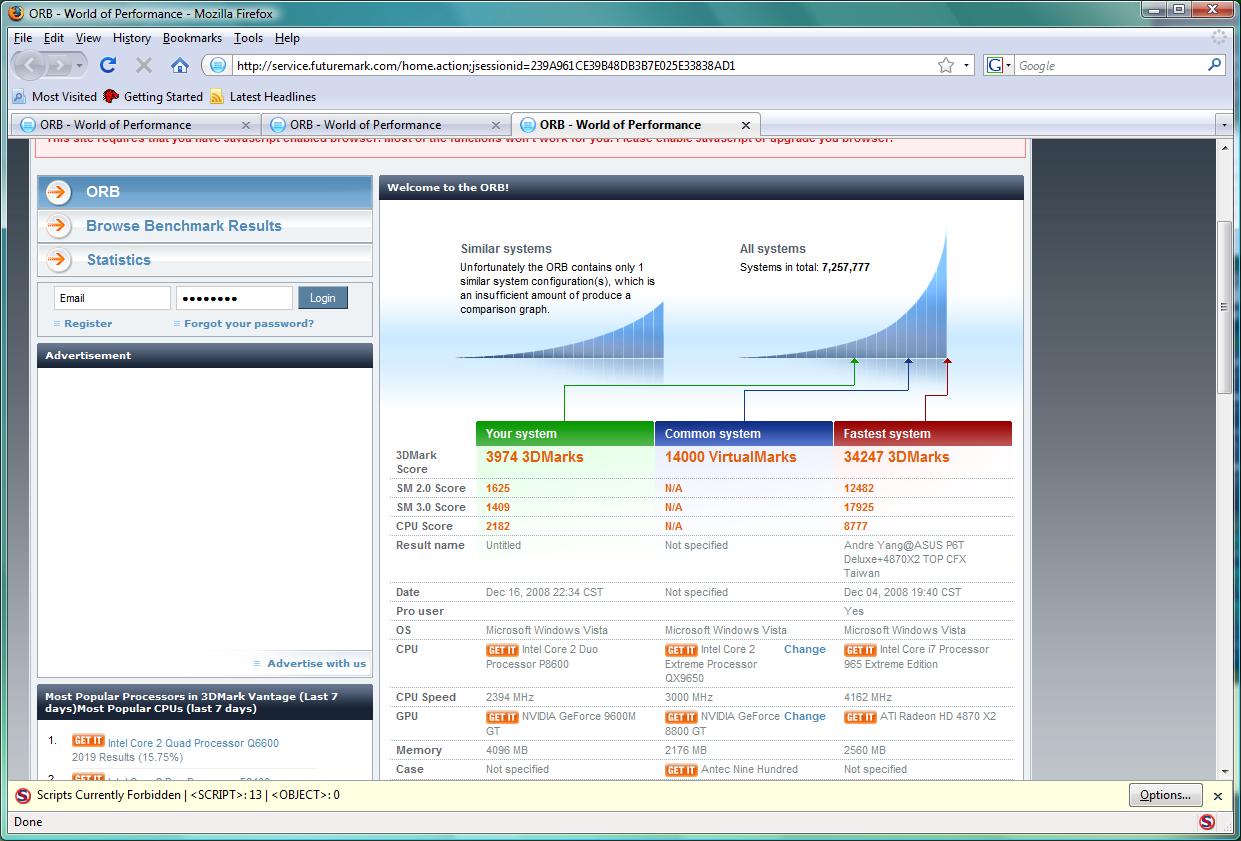Click GET IT badge for Core 2 Duo P8600
The width and height of the screenshot is (1241, 841).
pyautogui.click(x=502, y=650)
